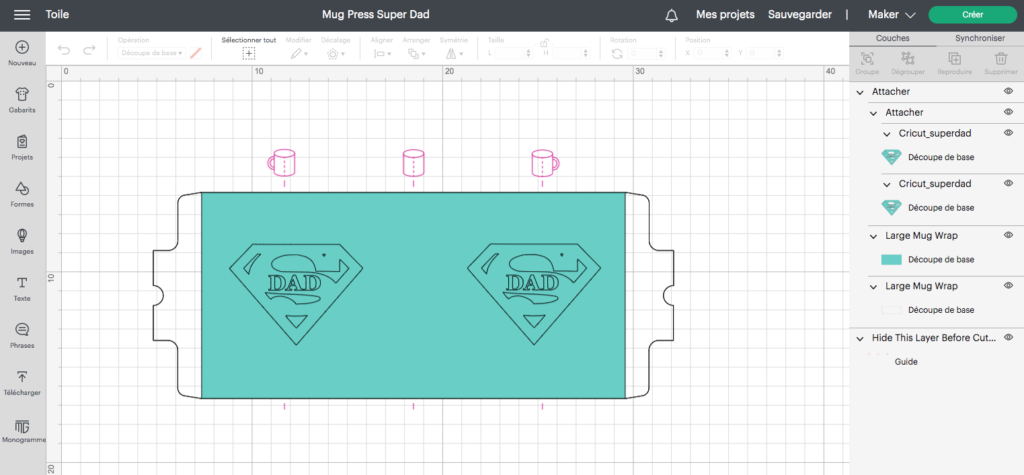Switch to the Couches tab
Image resolution: width=1024 pixels, height=475 pixels.
[x=892, y=39]
